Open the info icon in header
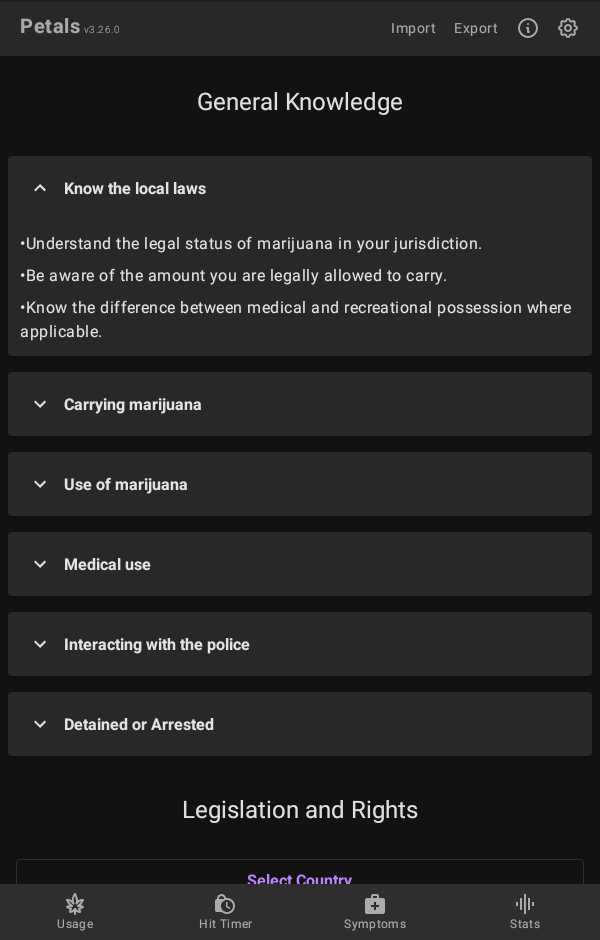Viewport: 600px width, 940px height. pos(528,28)
